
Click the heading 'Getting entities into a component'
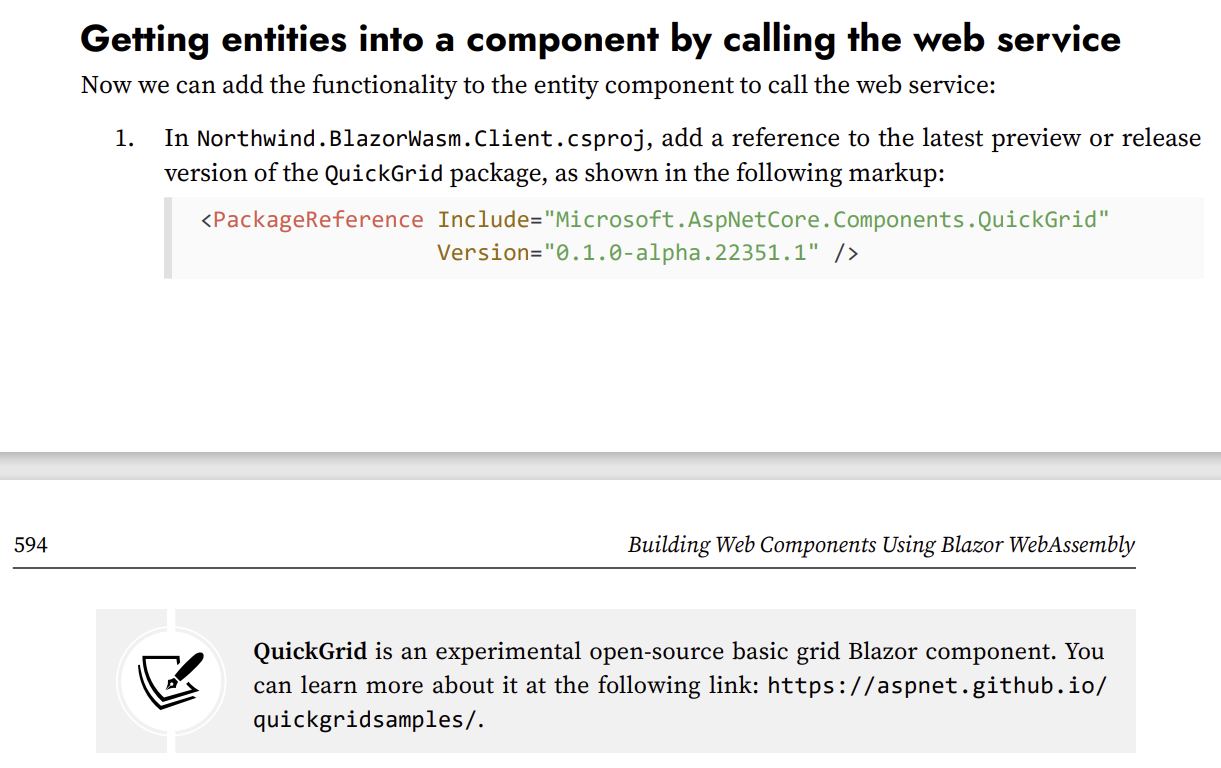600,39
